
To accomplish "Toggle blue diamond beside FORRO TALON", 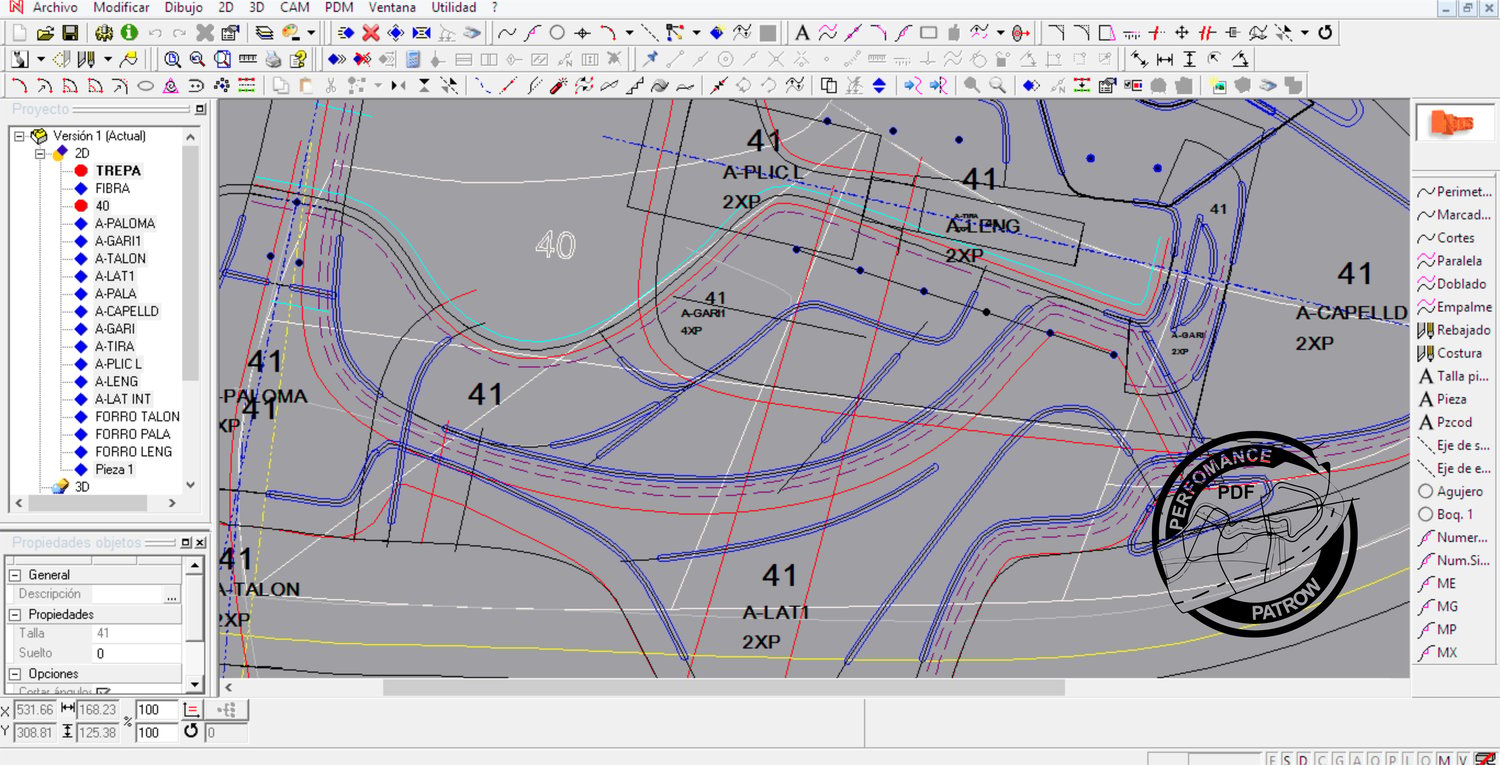I will point(81,416).
